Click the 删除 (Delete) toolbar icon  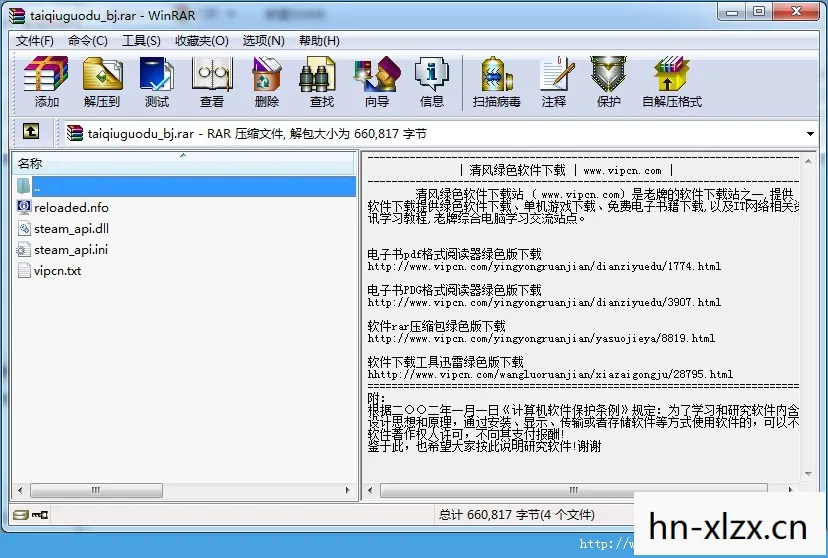pyautogui.click(x=267, y=82)
